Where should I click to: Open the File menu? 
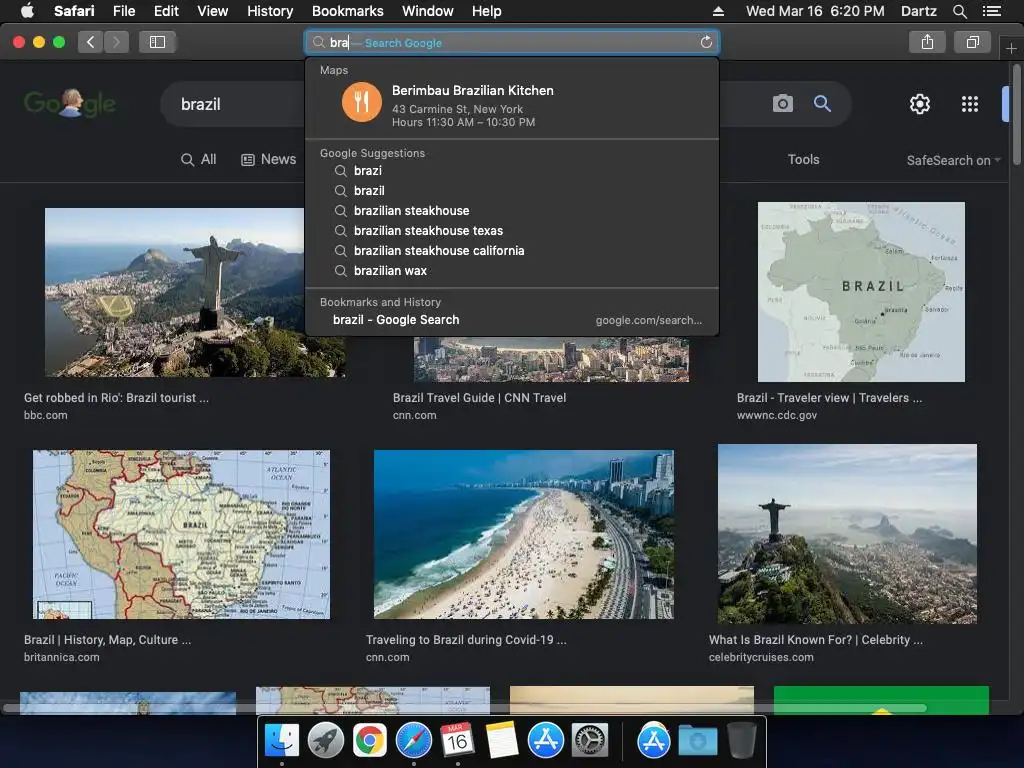(x=123, y=11)
